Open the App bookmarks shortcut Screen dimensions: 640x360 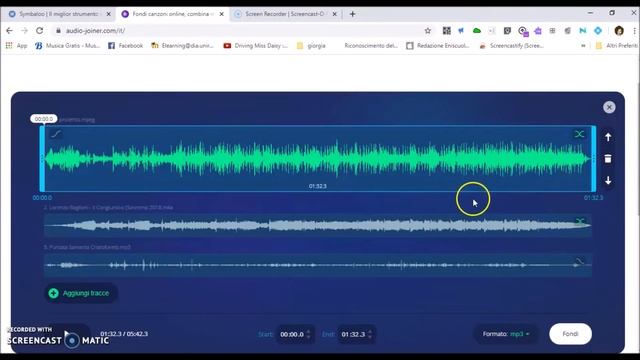click(16, 46)
